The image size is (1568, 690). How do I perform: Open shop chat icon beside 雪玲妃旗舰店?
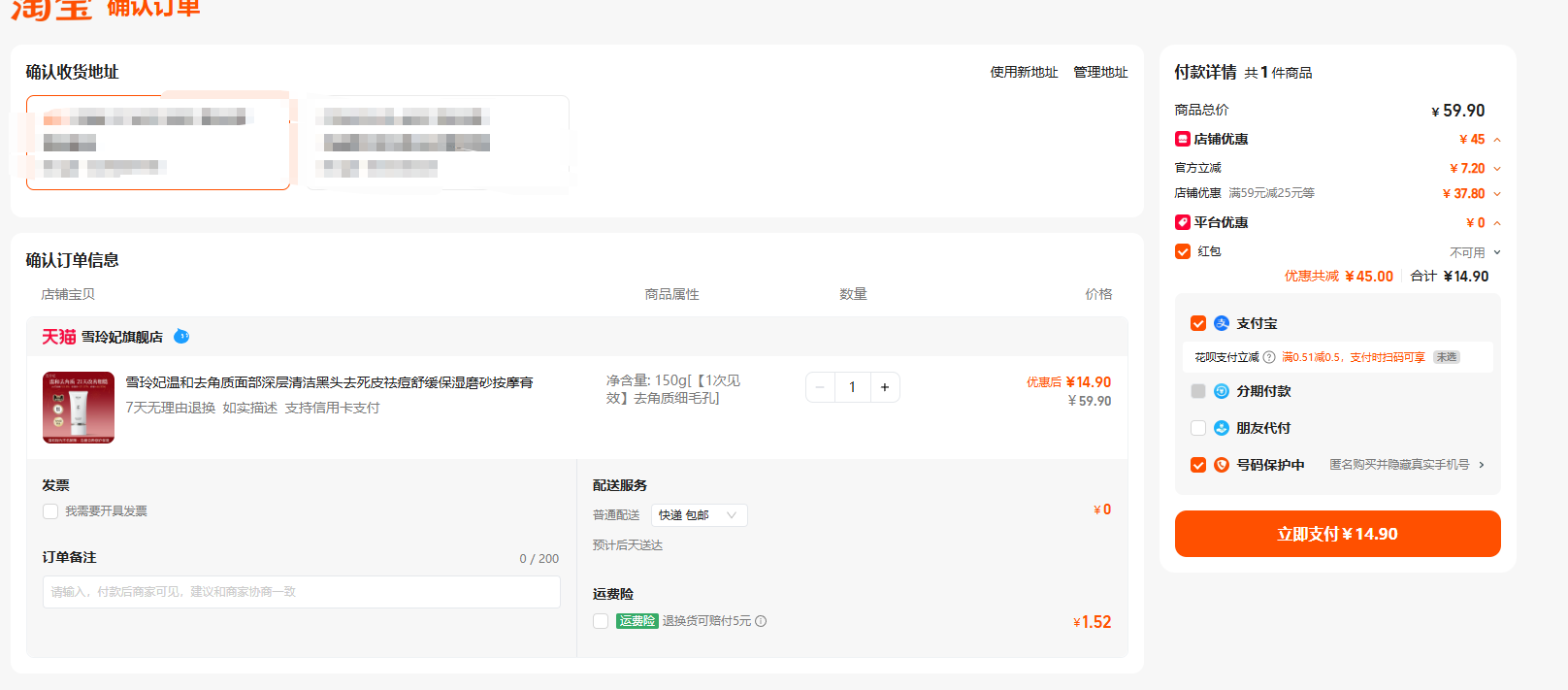[181, 337]
